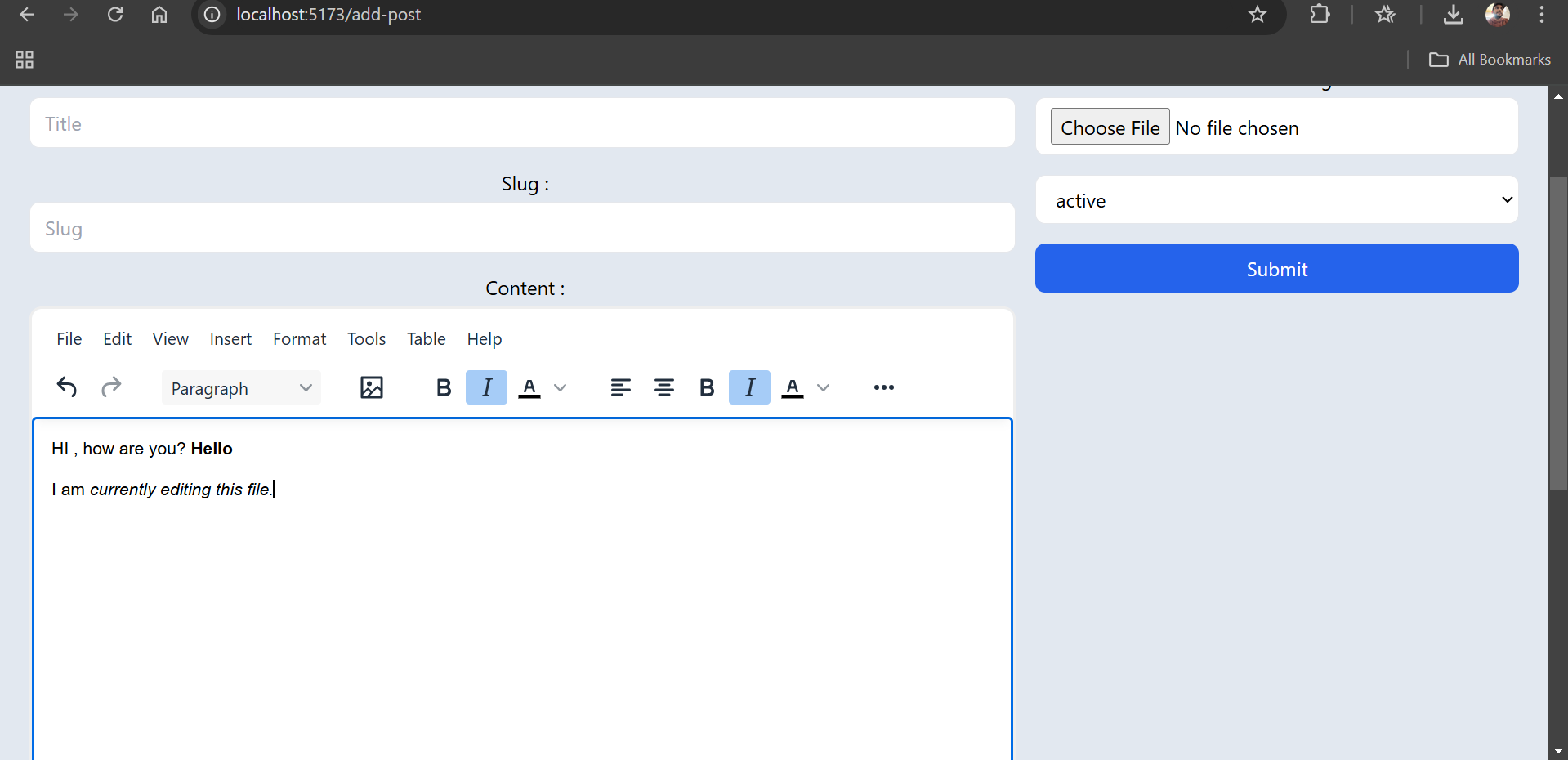
Task: Click the align center icon
Action: 664,387
